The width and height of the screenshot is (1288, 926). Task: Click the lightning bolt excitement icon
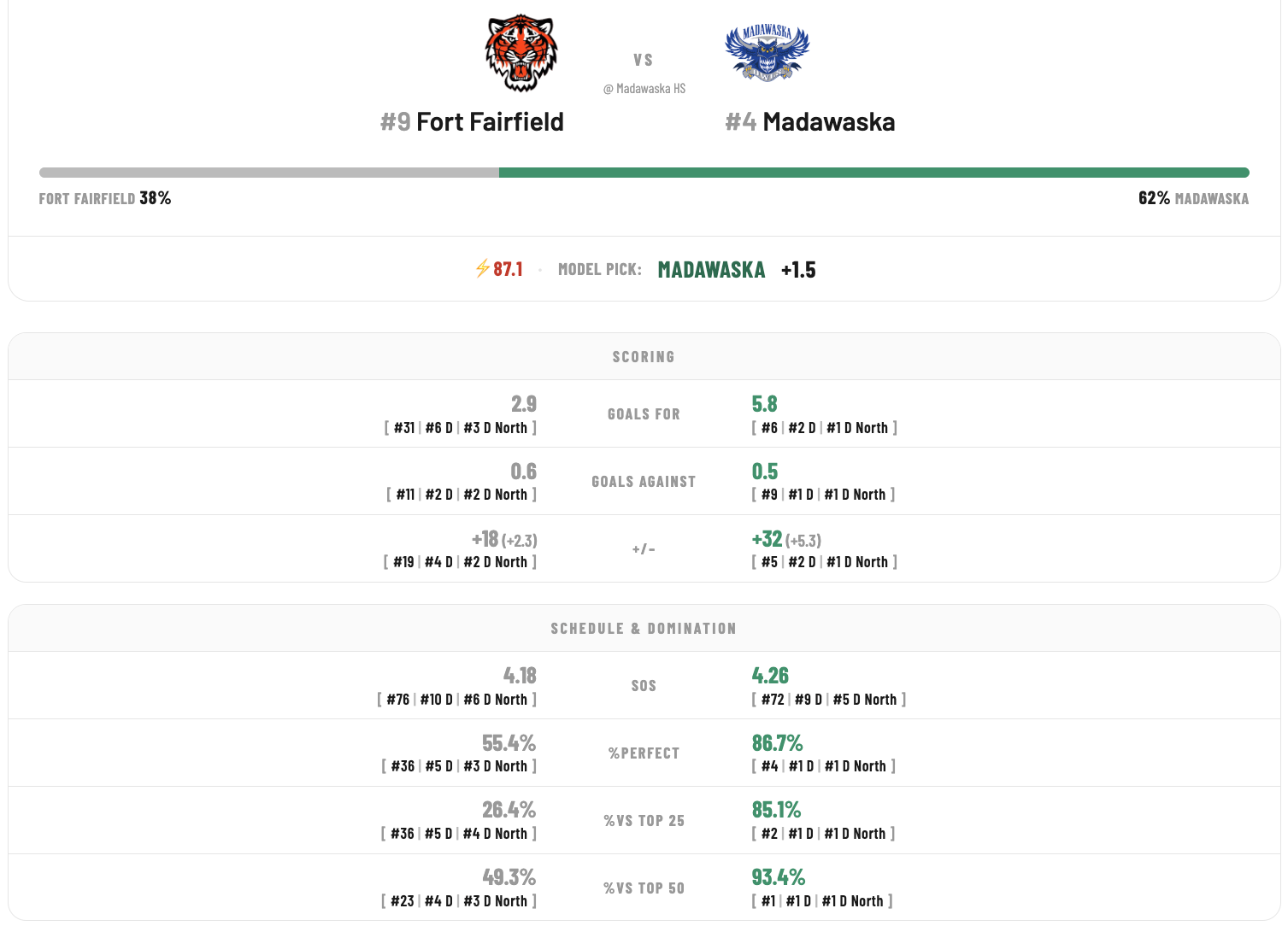pyautogui.click(x=482, y=269)
